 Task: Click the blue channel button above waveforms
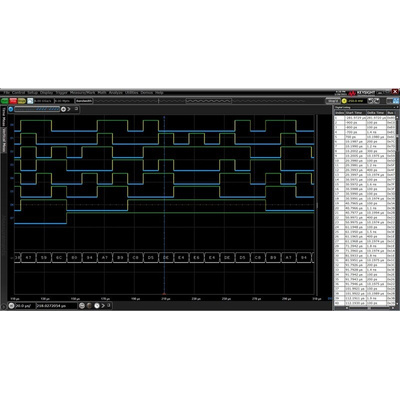coord(11,109)
